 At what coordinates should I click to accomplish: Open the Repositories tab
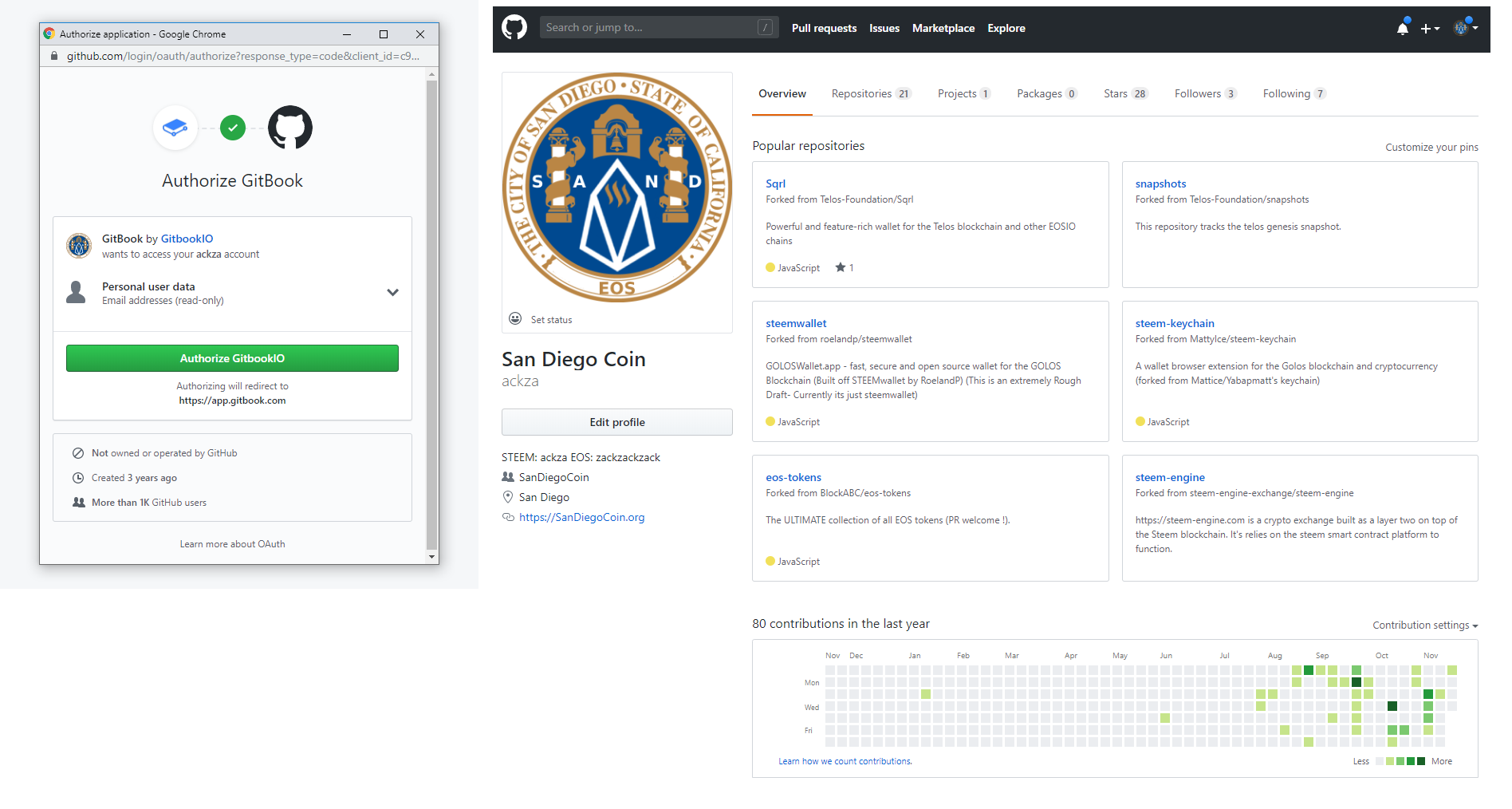[x=871, y=94]
